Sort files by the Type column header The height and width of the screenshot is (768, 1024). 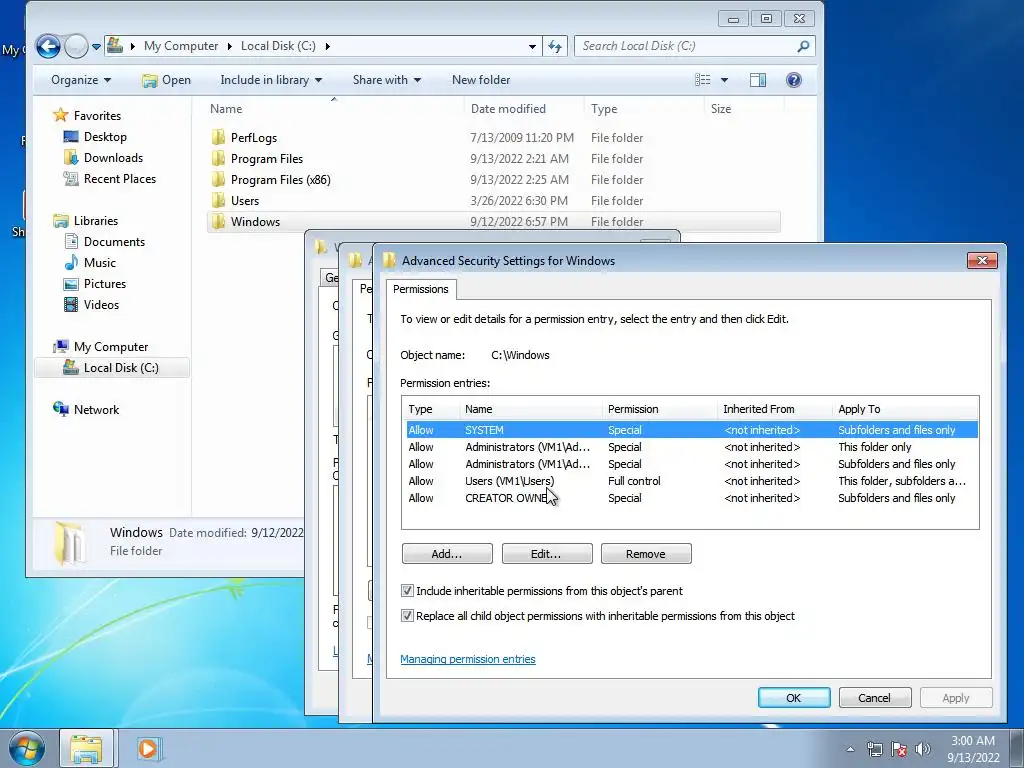[603, 108]
